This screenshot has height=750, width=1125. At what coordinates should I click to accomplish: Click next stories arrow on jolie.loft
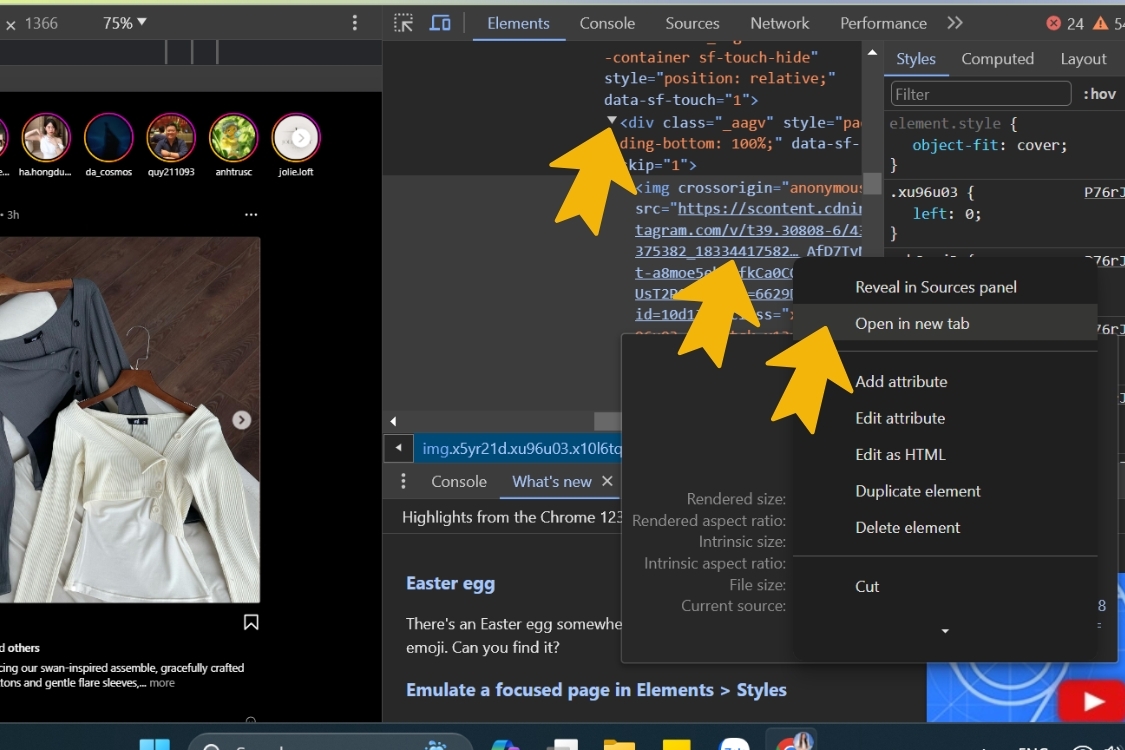point(302,137)
